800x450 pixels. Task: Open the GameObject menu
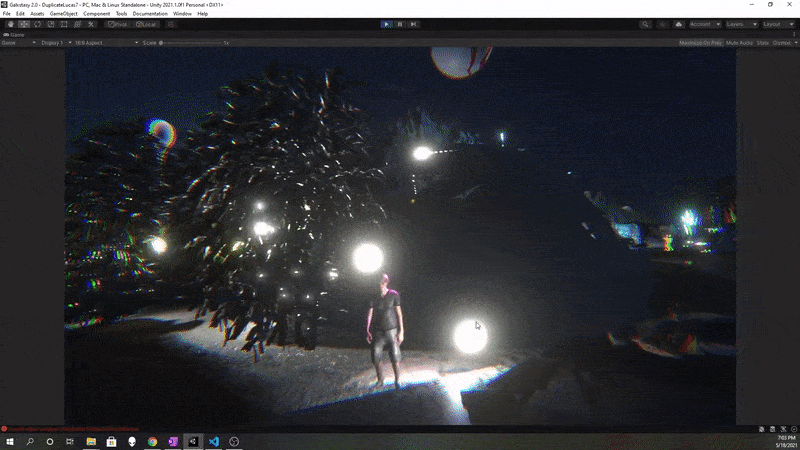click(x=64, y=14)
